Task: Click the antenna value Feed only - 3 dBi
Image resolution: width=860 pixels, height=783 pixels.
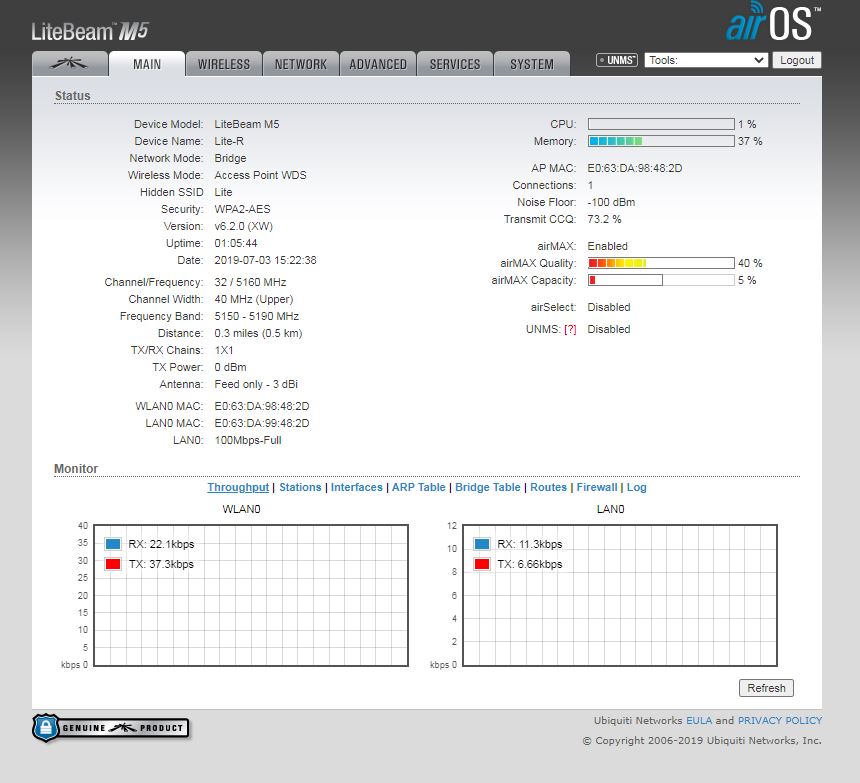Action: pyautogui.click(x=256, y=384)
